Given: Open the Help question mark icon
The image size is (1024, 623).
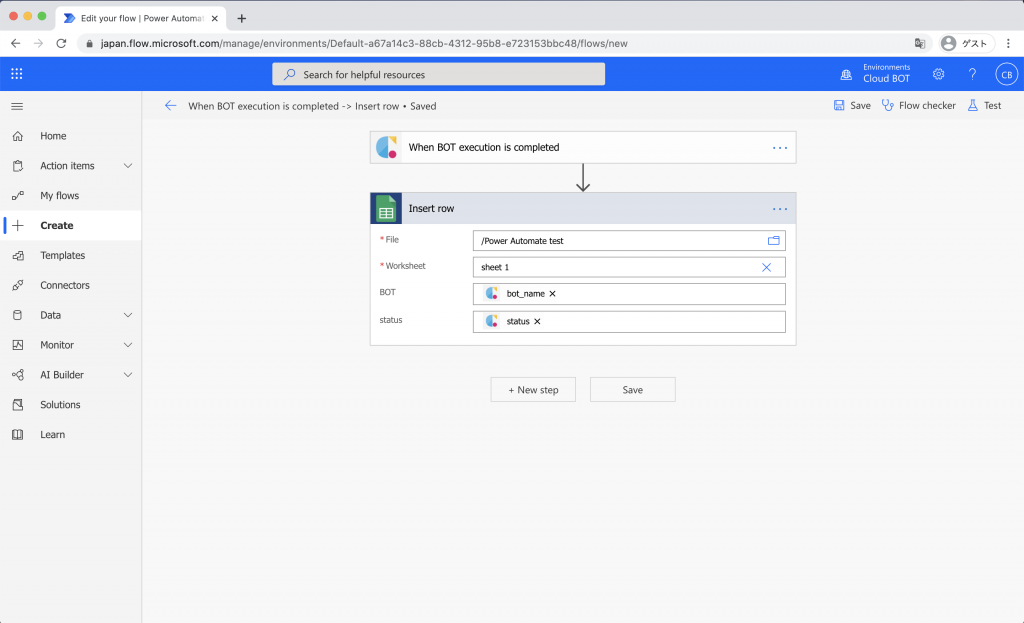Looking at the screenshot, I should pos(972,74).
